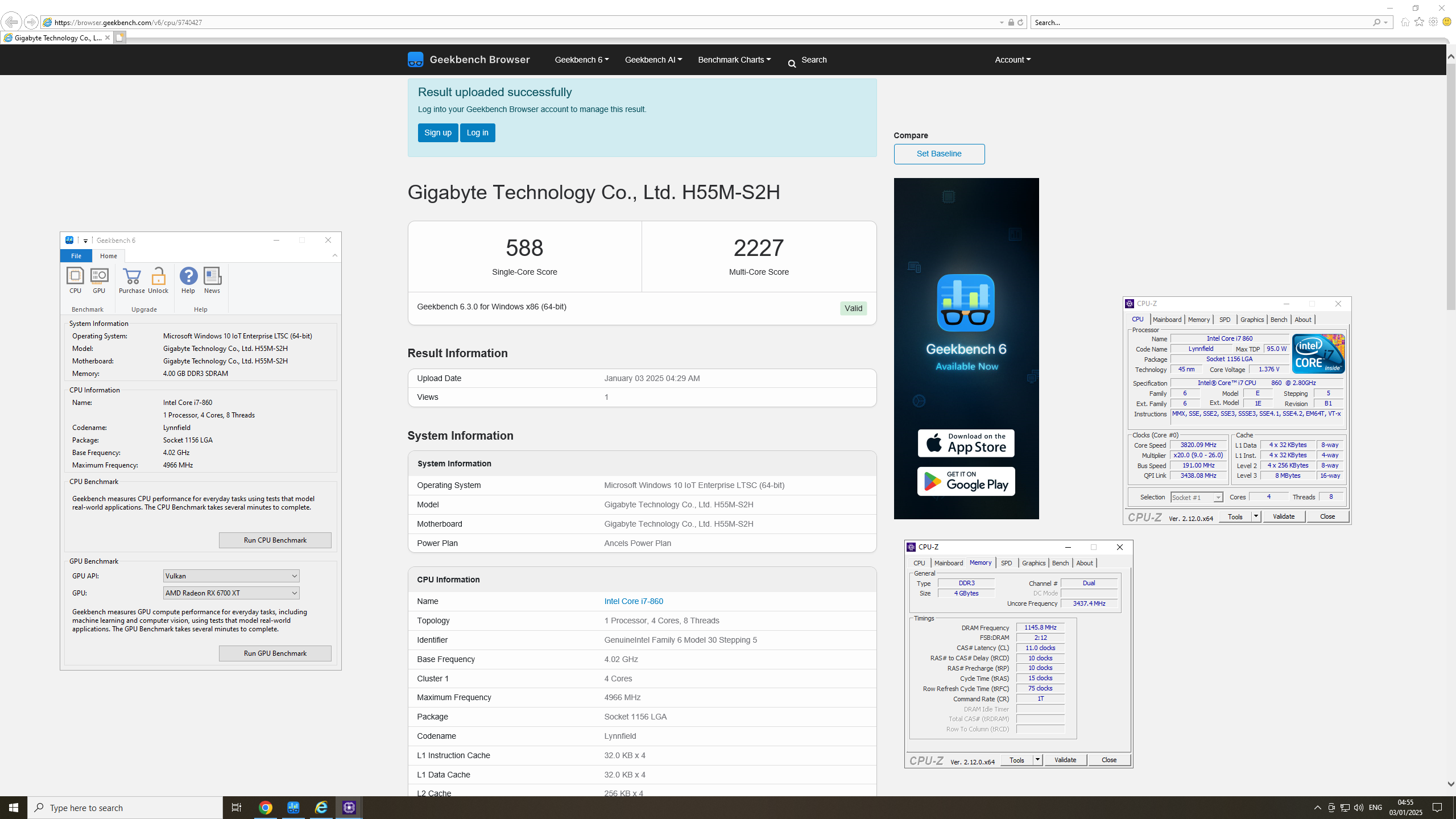Click the browser Home icon
1456x819 pixels.
[1405, 22]
